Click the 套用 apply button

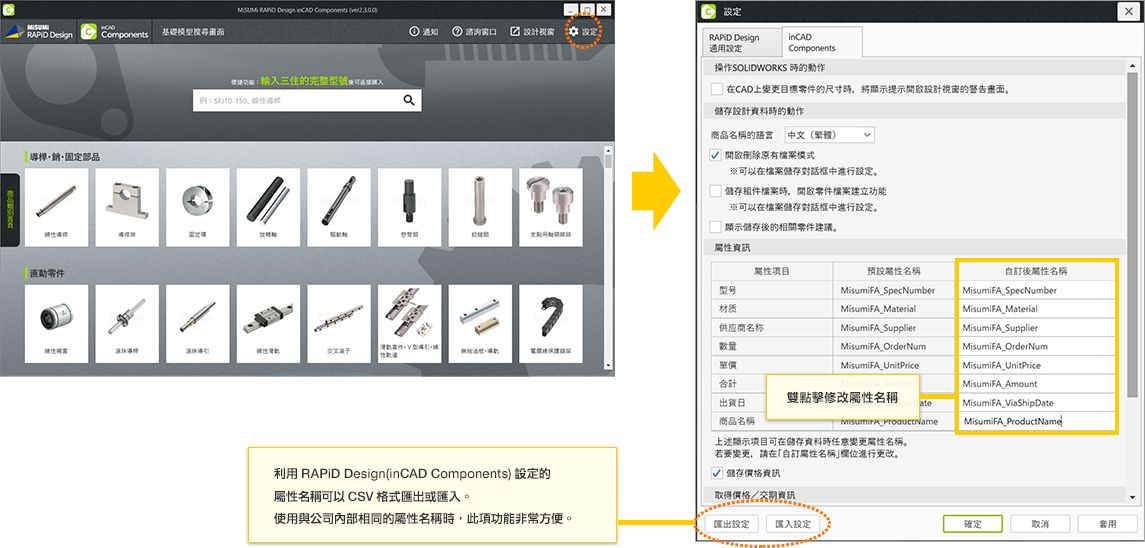click(x=1107, y=524)
